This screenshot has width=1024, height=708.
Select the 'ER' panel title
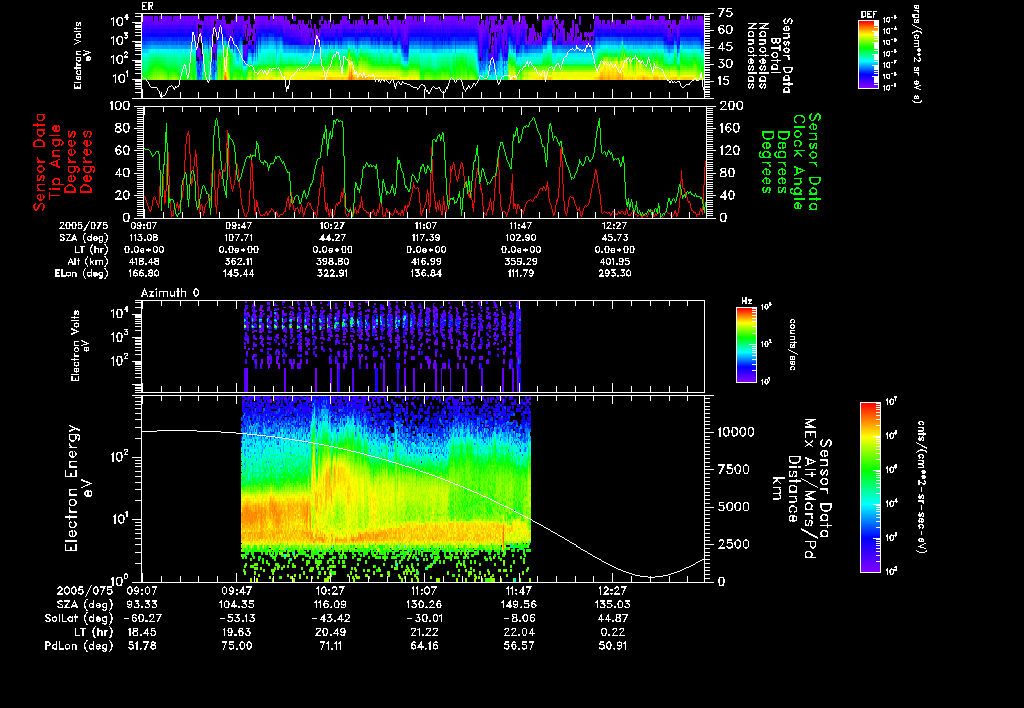tap(147, 6)
